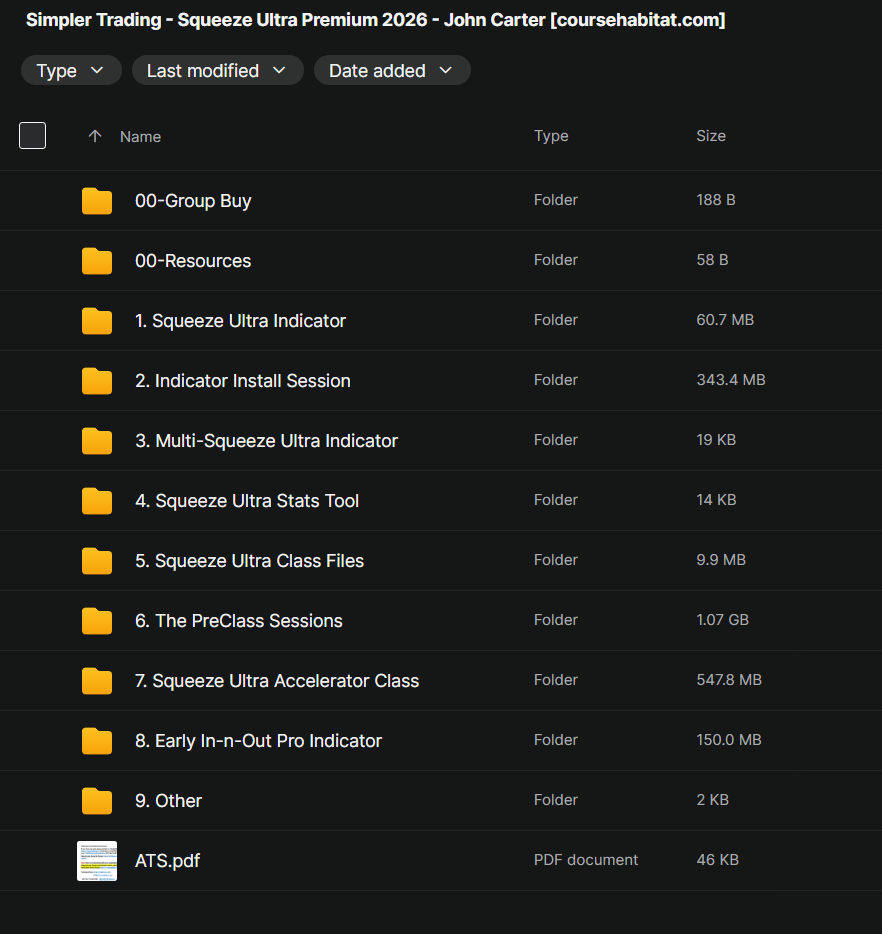This screenshot has height=934, width=882.
Task: Click the Squeeze Ultra Stats Tool folder icon
Action: 97,501
